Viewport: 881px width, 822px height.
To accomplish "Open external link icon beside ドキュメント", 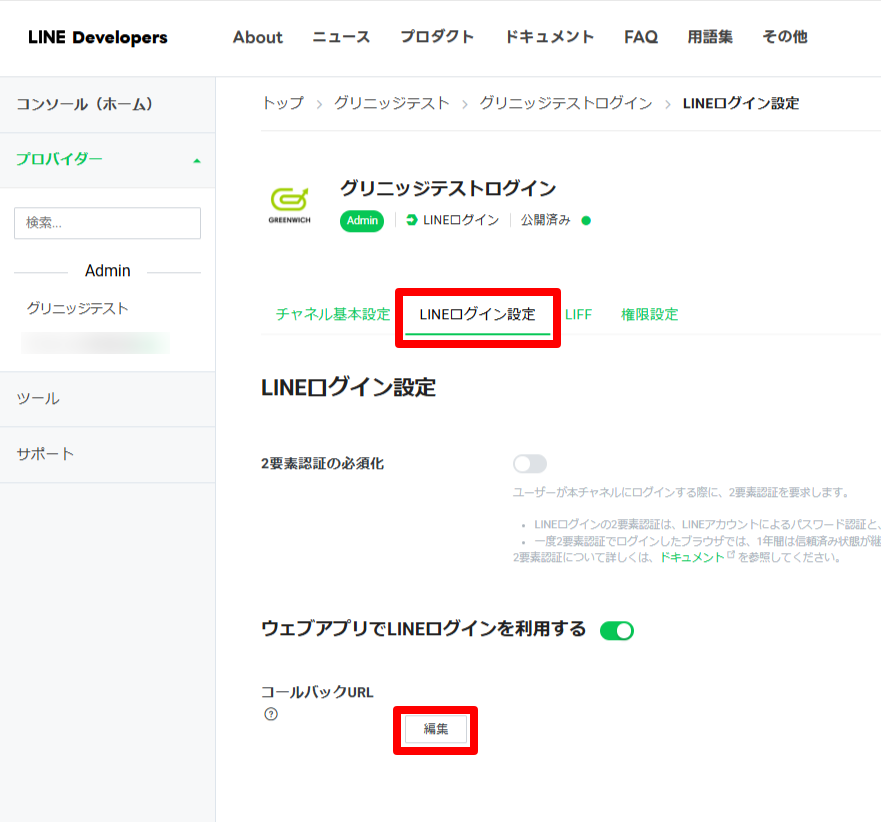I will click(x=730, y=555).
